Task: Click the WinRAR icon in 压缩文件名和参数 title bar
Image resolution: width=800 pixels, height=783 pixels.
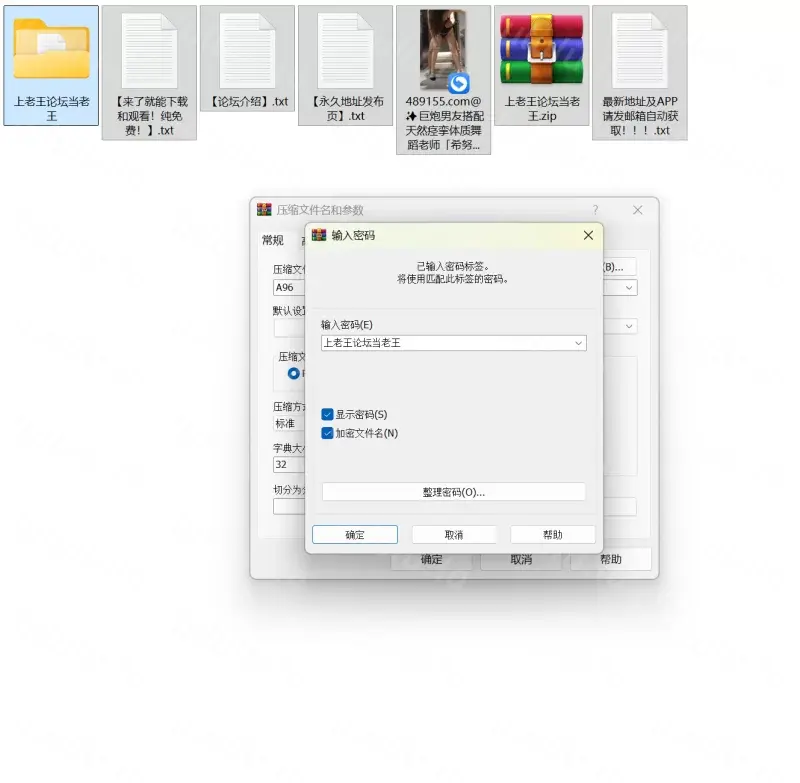Action: pyautogui.click(x=264, y=210)
